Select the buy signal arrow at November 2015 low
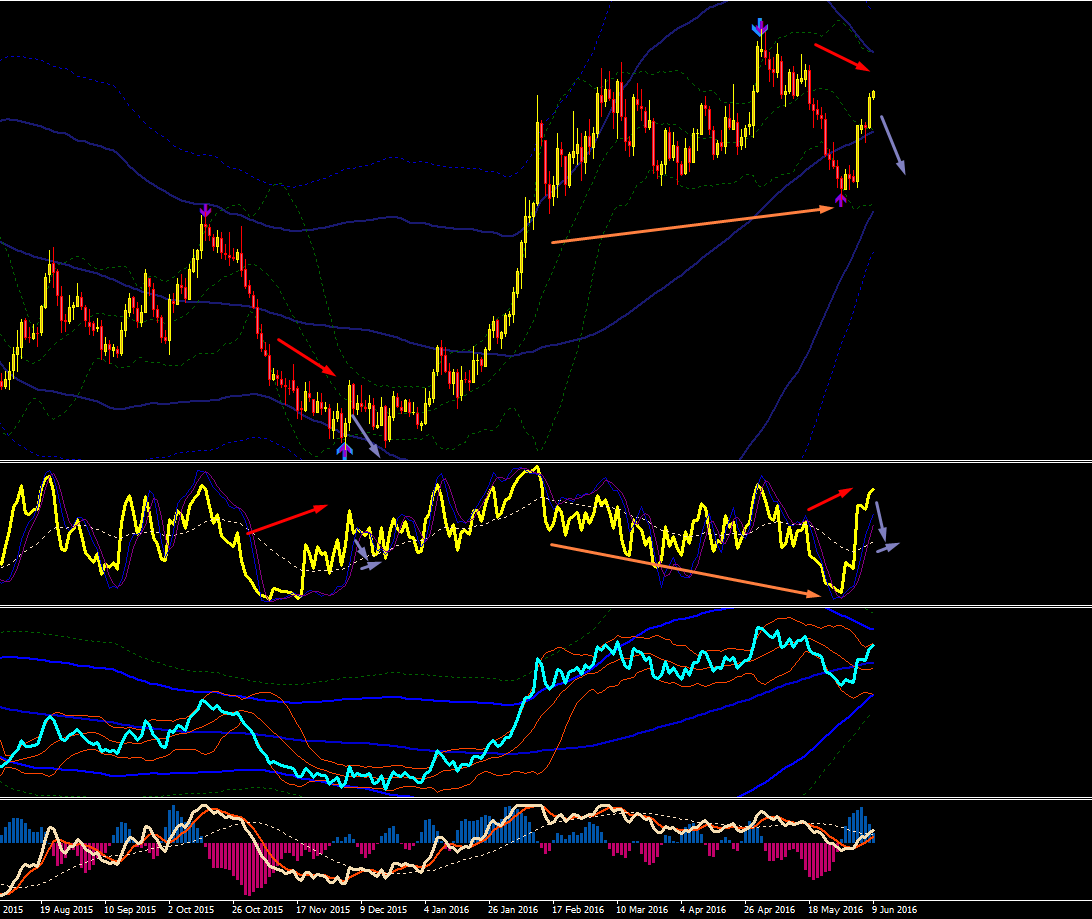This screenshot has width=1092, height=919. point(344,450)
